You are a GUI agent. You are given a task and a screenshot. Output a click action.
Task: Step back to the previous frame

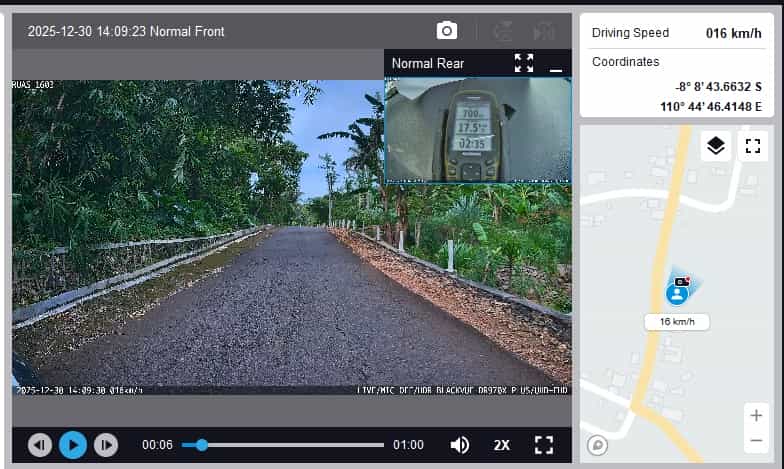(x=40, y=445)
